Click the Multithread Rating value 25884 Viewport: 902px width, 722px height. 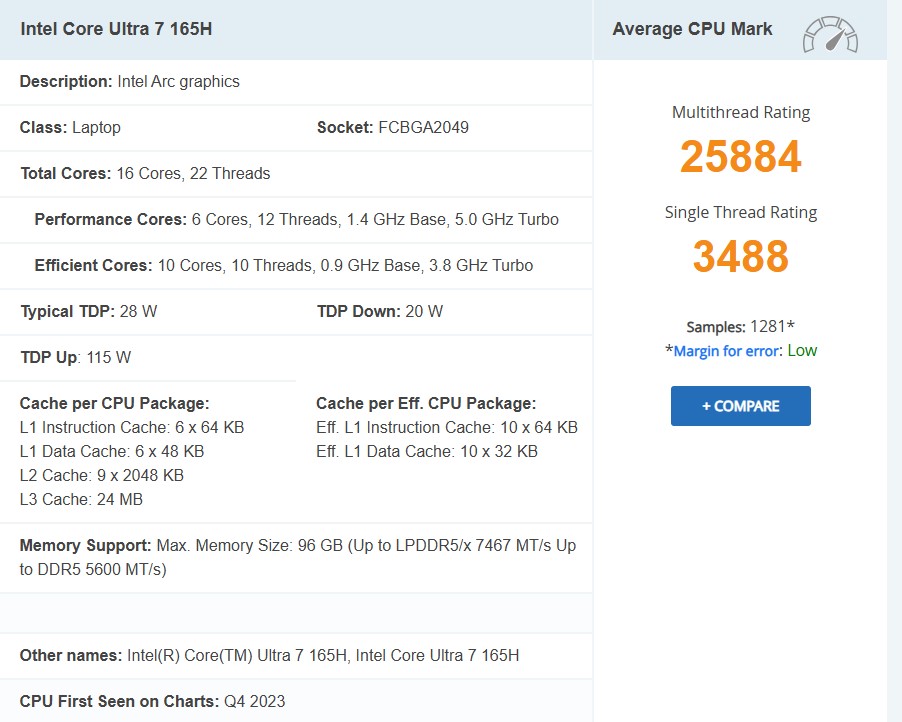tap(740, 157)
